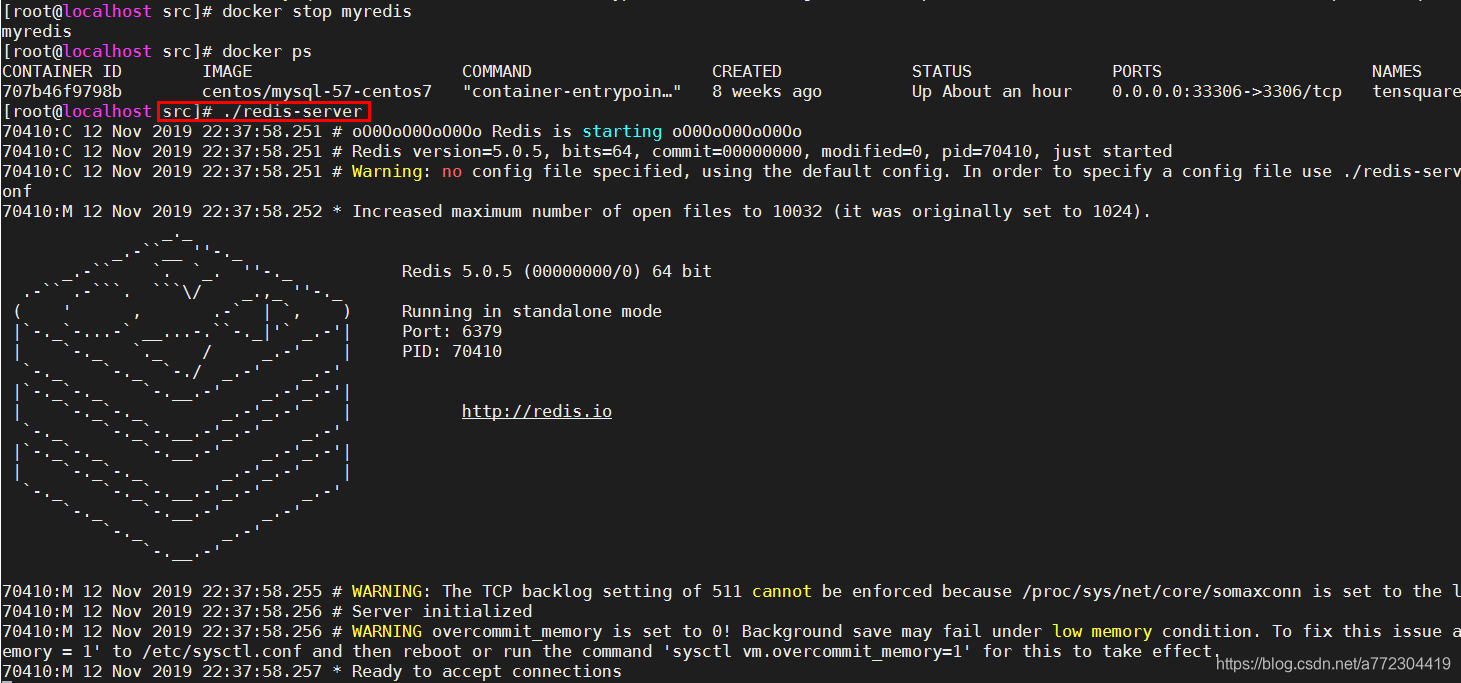The image size is (1461, 683).
Task: Click 'Redis 5.0.5 (00000000/0) 64 bit' text
Action: click(557, 271)
